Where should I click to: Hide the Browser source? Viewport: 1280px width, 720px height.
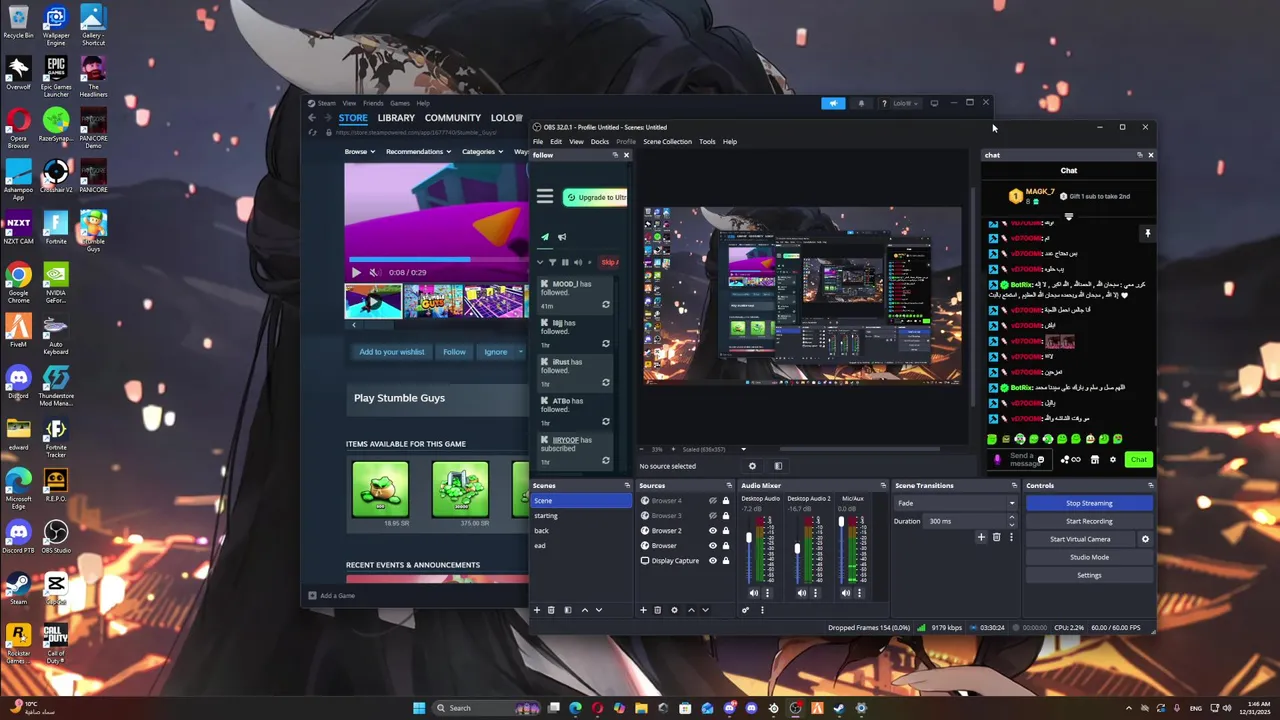click(713, 546)
